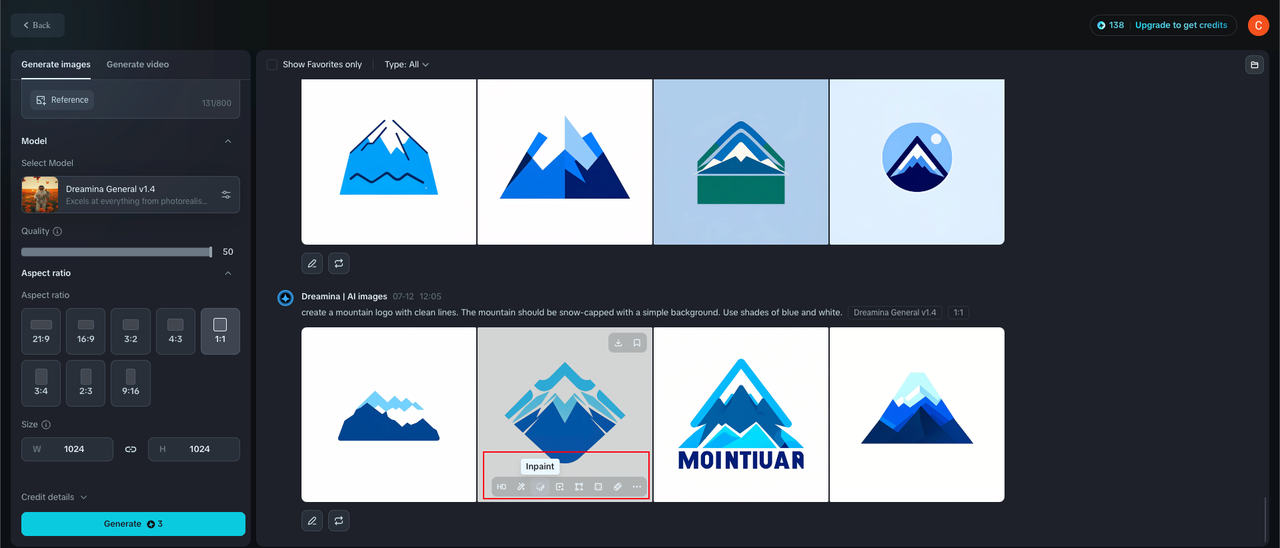Open model settings sliders icon
1280x548 pixels.
(x=226, y=195)
